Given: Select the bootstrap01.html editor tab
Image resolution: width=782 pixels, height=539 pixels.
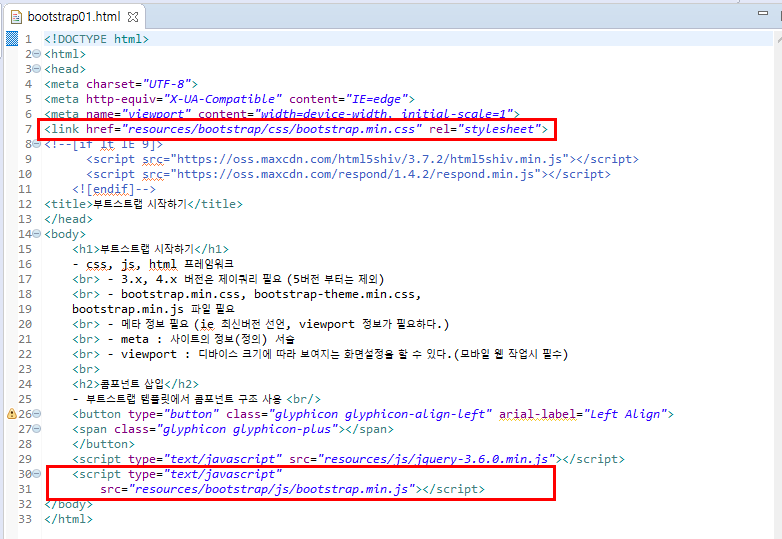Looking at the screenshot, I should point(75,17).
